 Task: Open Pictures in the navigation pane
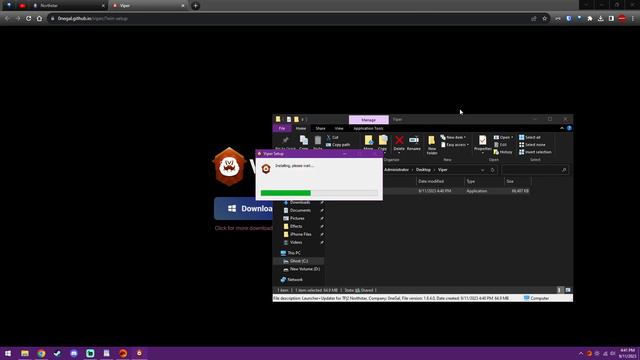(x=297, y=218)
